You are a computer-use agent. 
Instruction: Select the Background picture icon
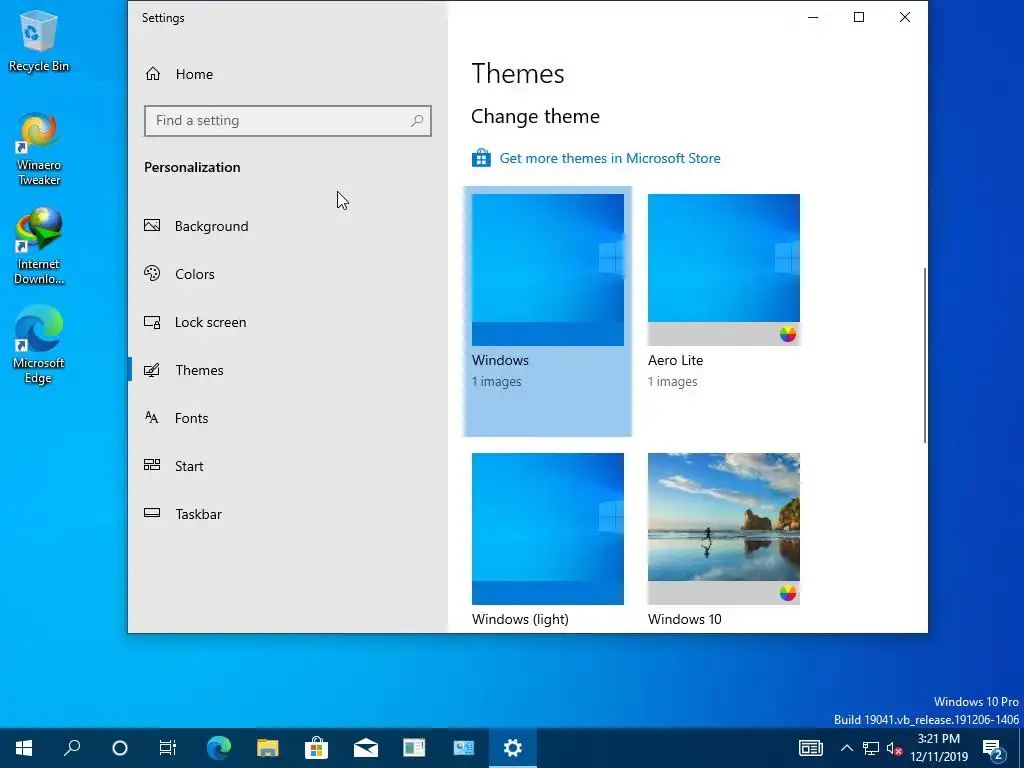click(152, 226)
